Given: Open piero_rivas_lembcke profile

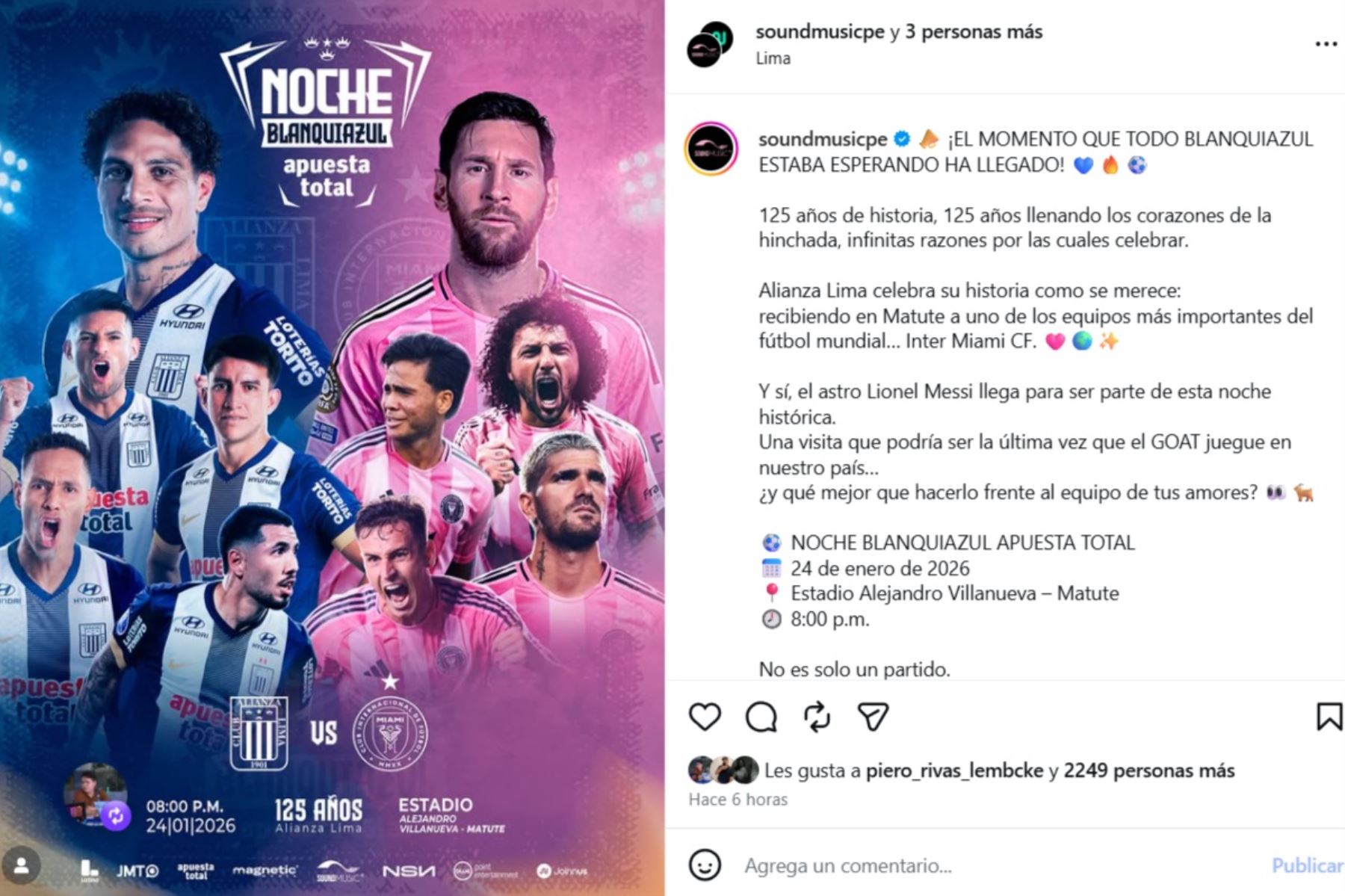Looking at the screenshot, I should (x=954, y=770).
